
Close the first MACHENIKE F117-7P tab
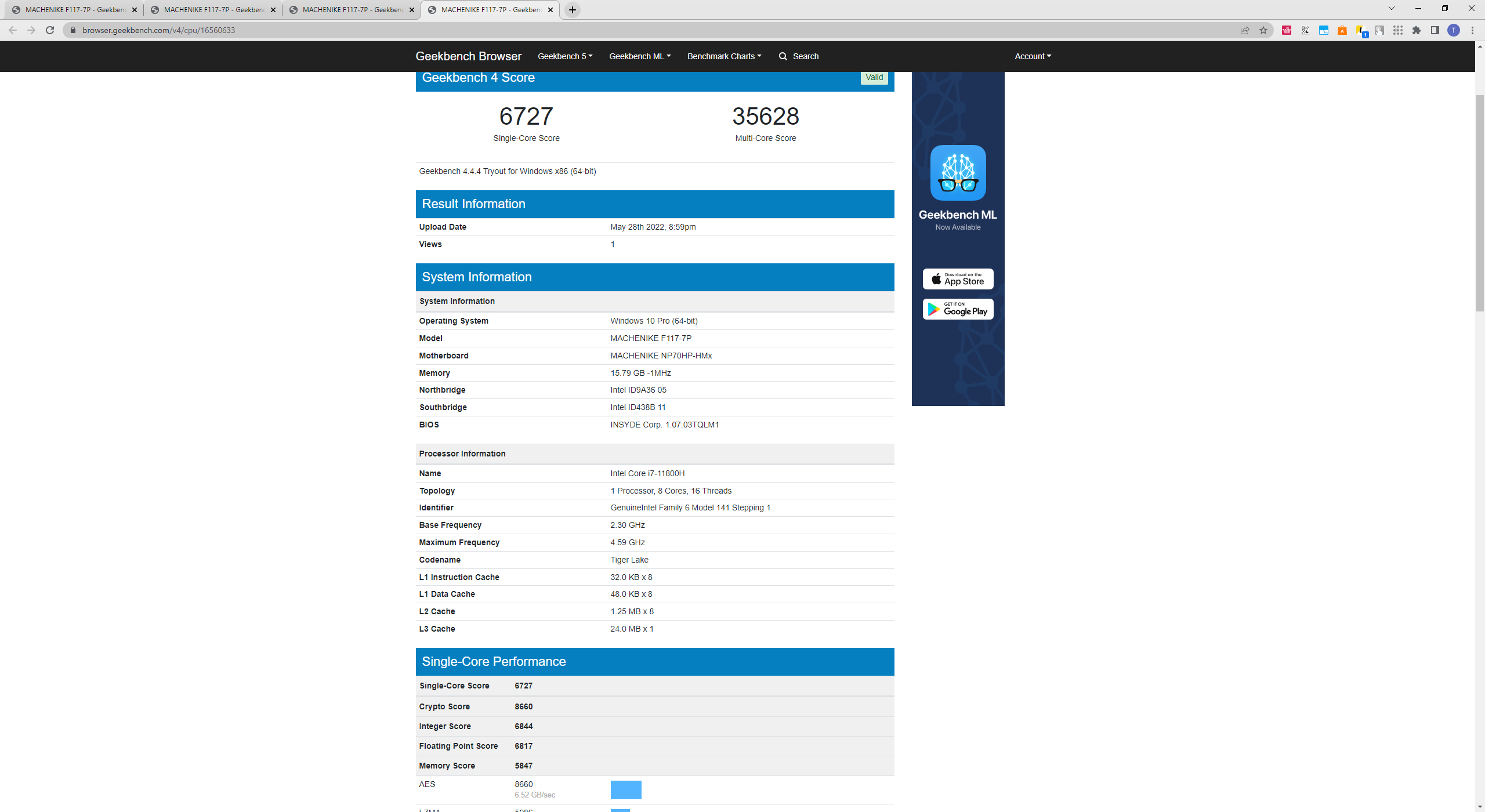135,10
